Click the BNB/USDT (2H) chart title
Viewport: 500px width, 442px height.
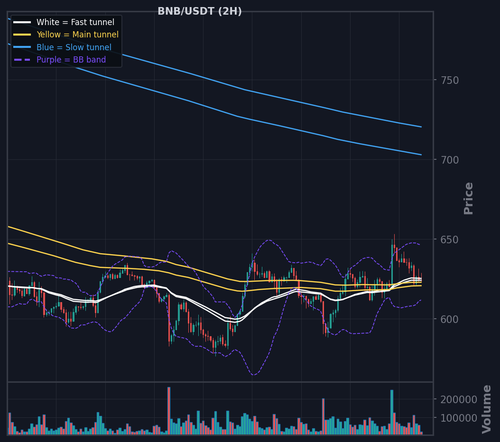point(199,11)
